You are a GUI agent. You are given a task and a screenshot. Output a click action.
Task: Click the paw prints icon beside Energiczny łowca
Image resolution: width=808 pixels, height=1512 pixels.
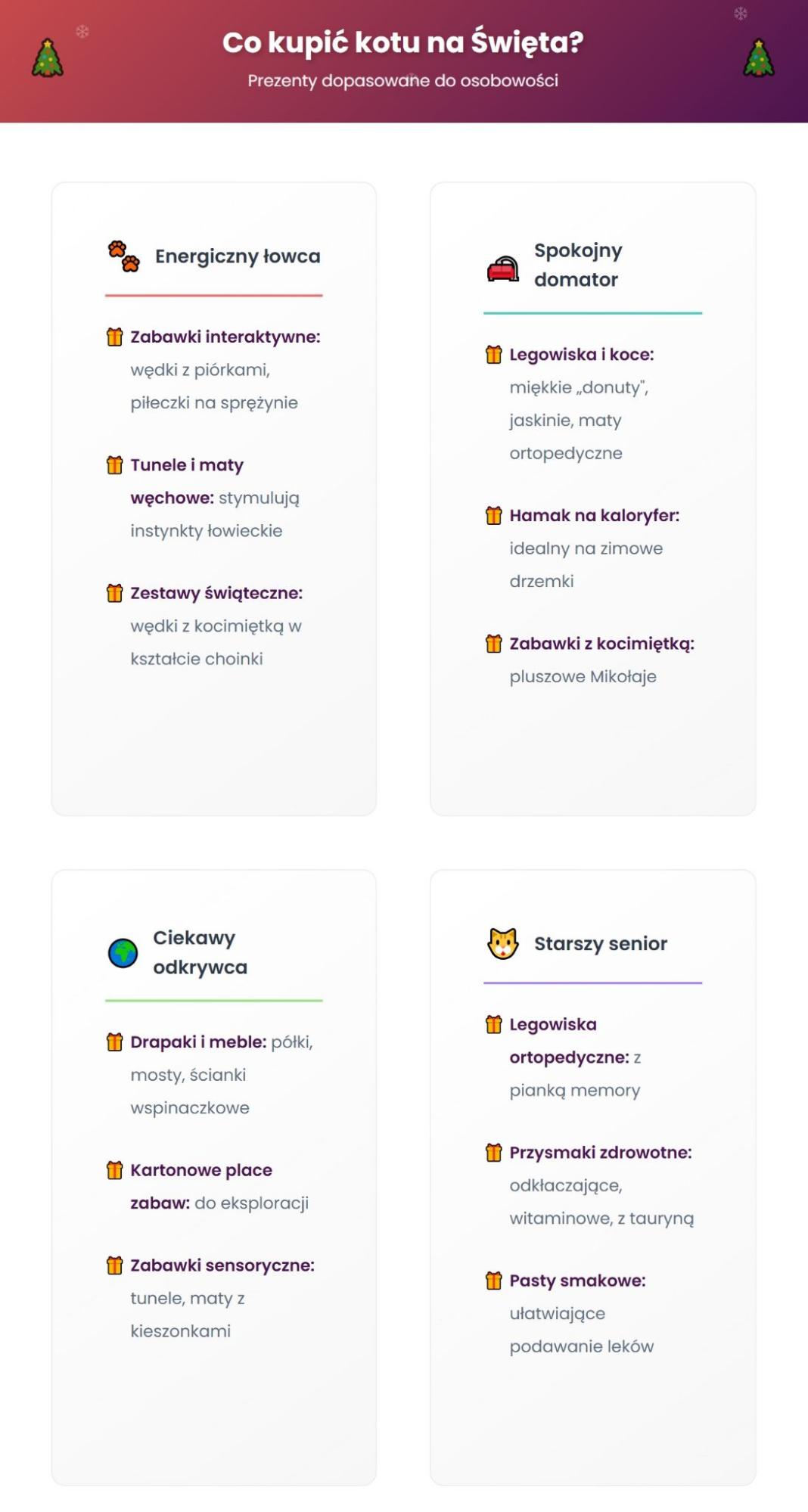123,256
